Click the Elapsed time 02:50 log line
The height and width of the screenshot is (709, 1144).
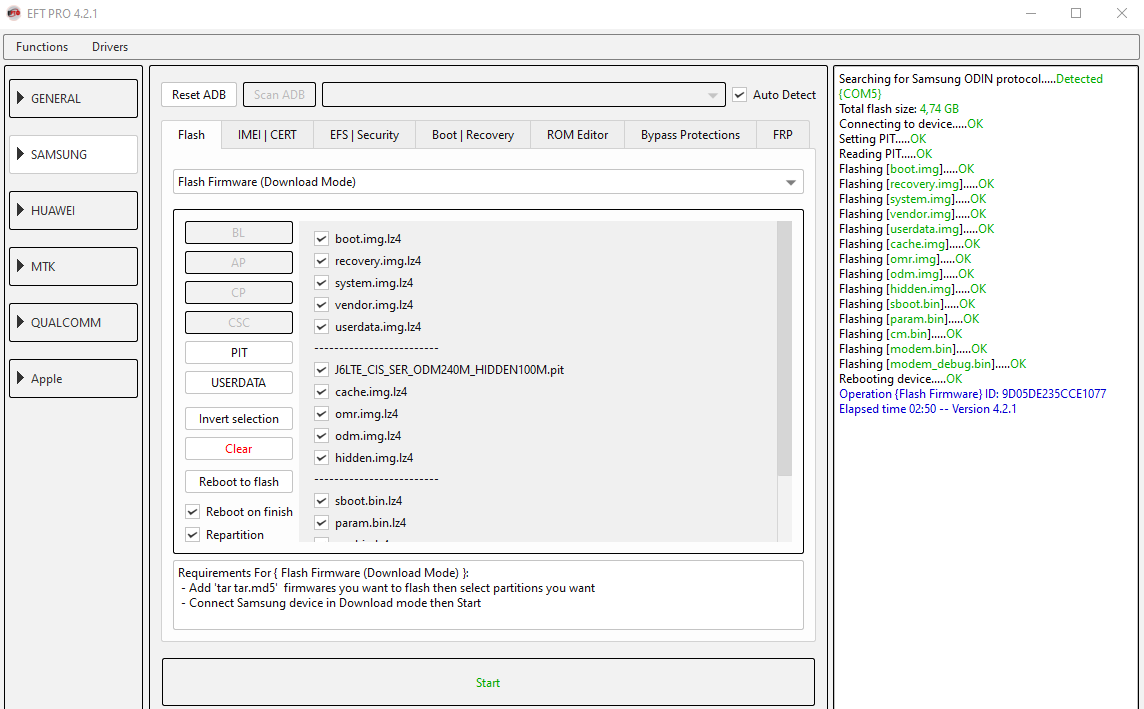click(927, 408)
